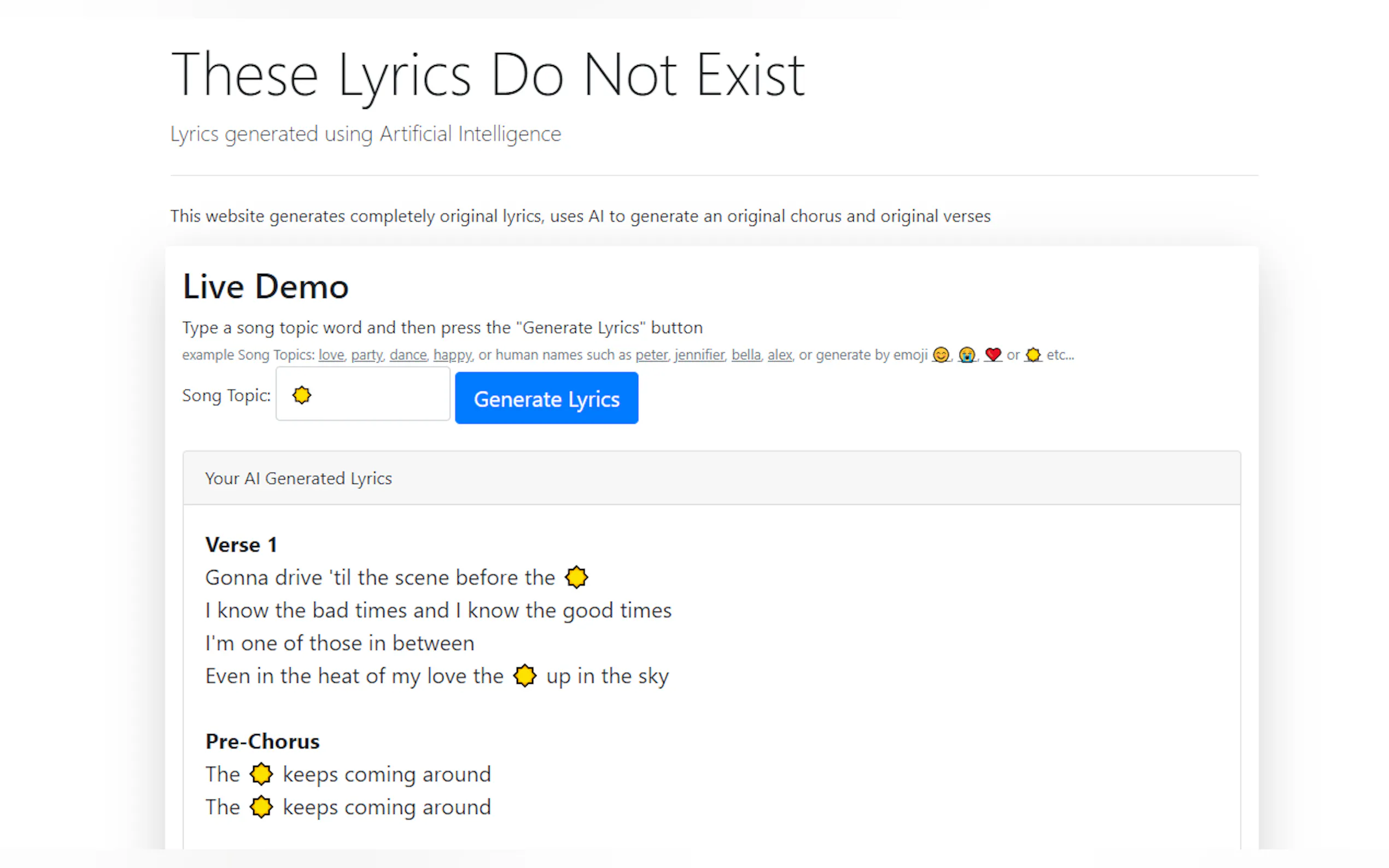Click the sun emoji before 'up in the sky'
Screen dimensions: 1389x868
tap(524, 676)
